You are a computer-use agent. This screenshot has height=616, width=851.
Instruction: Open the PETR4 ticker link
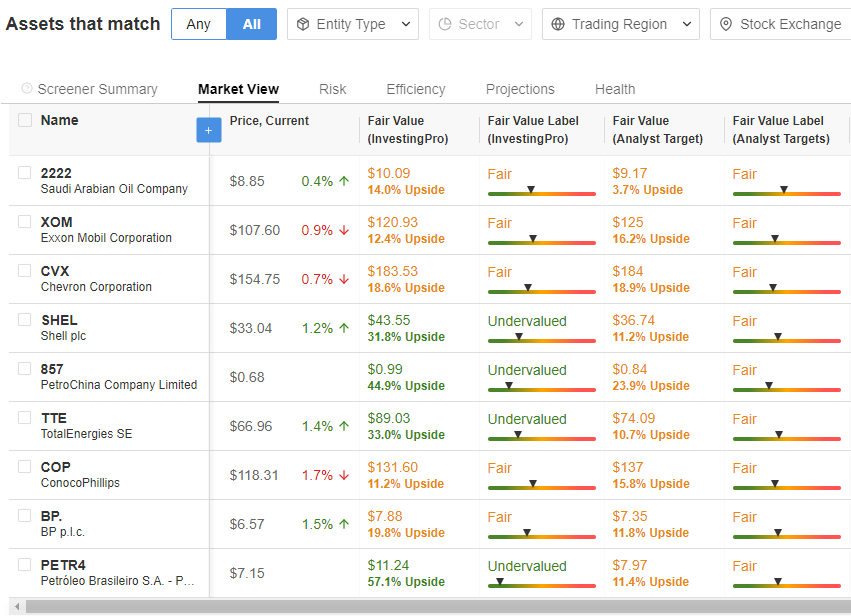click(x=63, y=565)
